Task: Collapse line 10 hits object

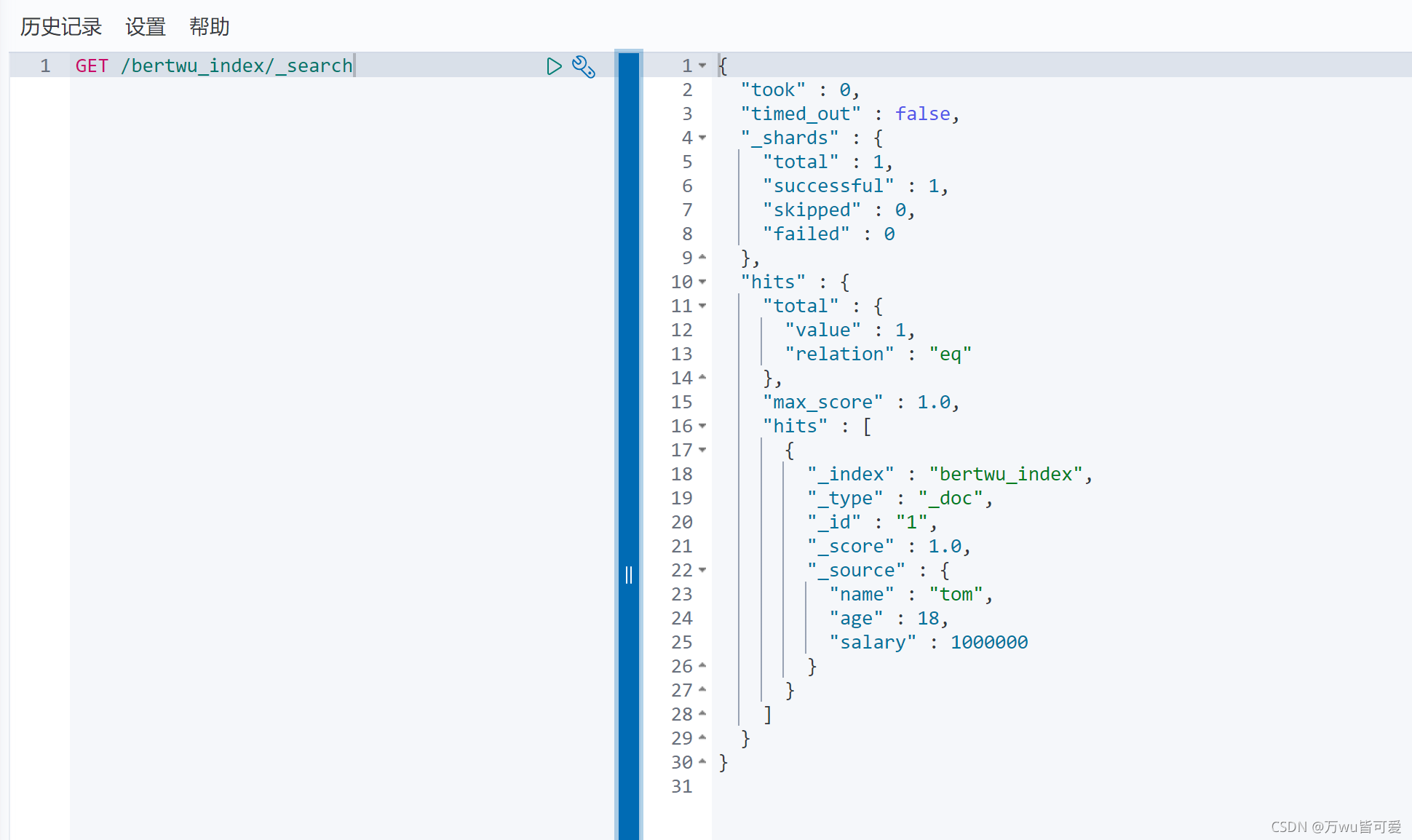Action: [x=705, y=282]
